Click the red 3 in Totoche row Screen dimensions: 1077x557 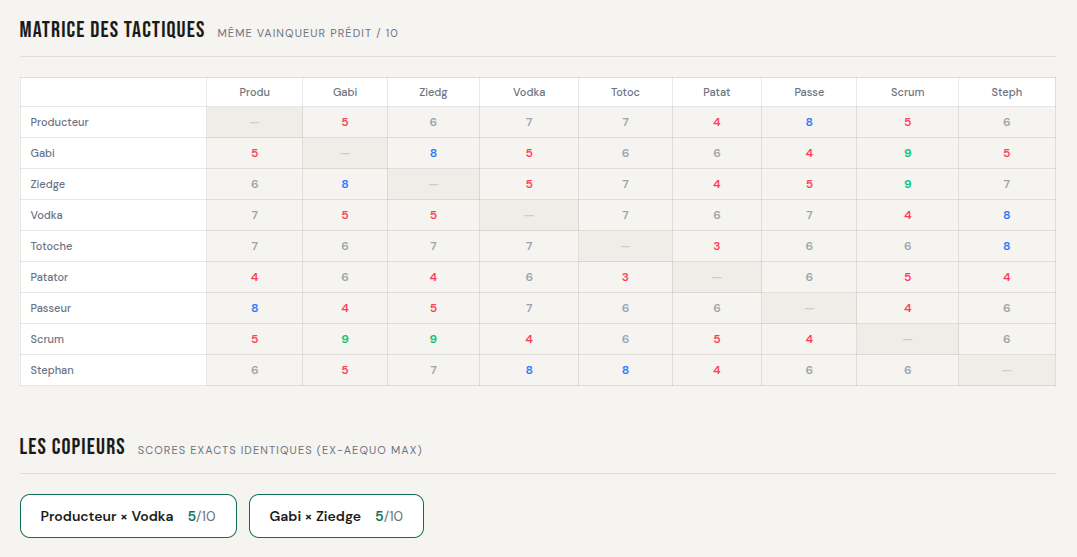pyautogui.click(x=716, y=246)
